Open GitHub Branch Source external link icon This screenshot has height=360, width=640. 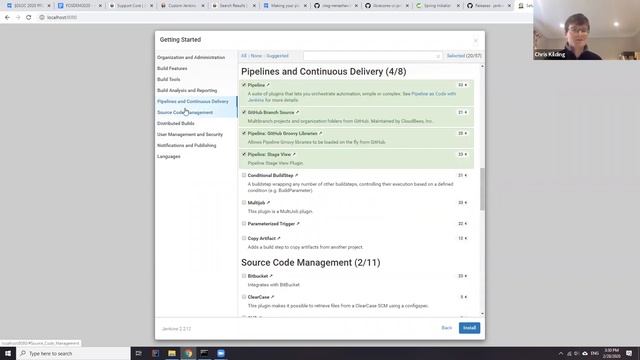click(298, 112)
